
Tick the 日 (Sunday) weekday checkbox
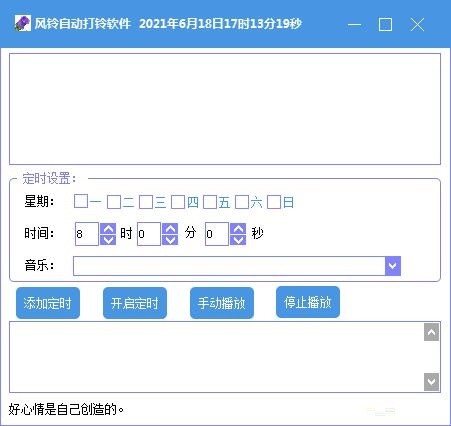(274, 202)
